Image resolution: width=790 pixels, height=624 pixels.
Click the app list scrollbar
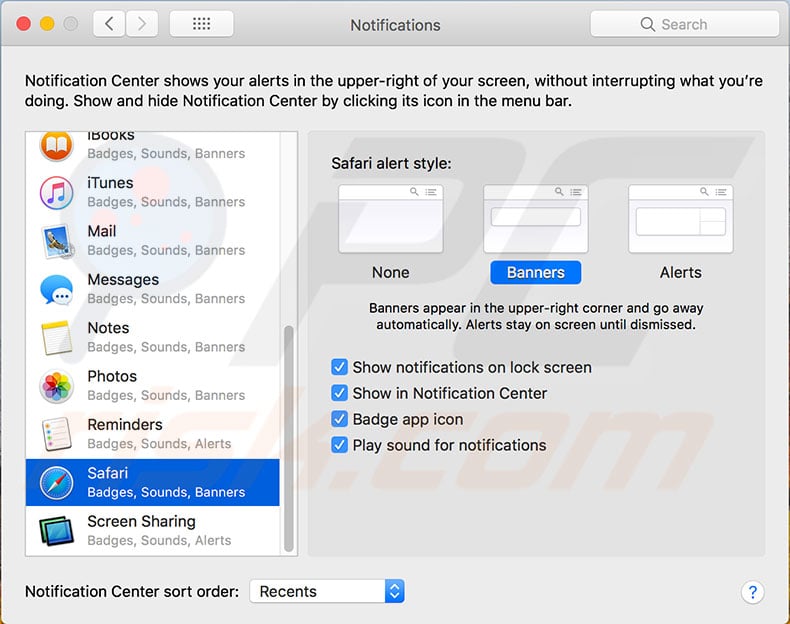pyautogui.click(x=289, y=439)
